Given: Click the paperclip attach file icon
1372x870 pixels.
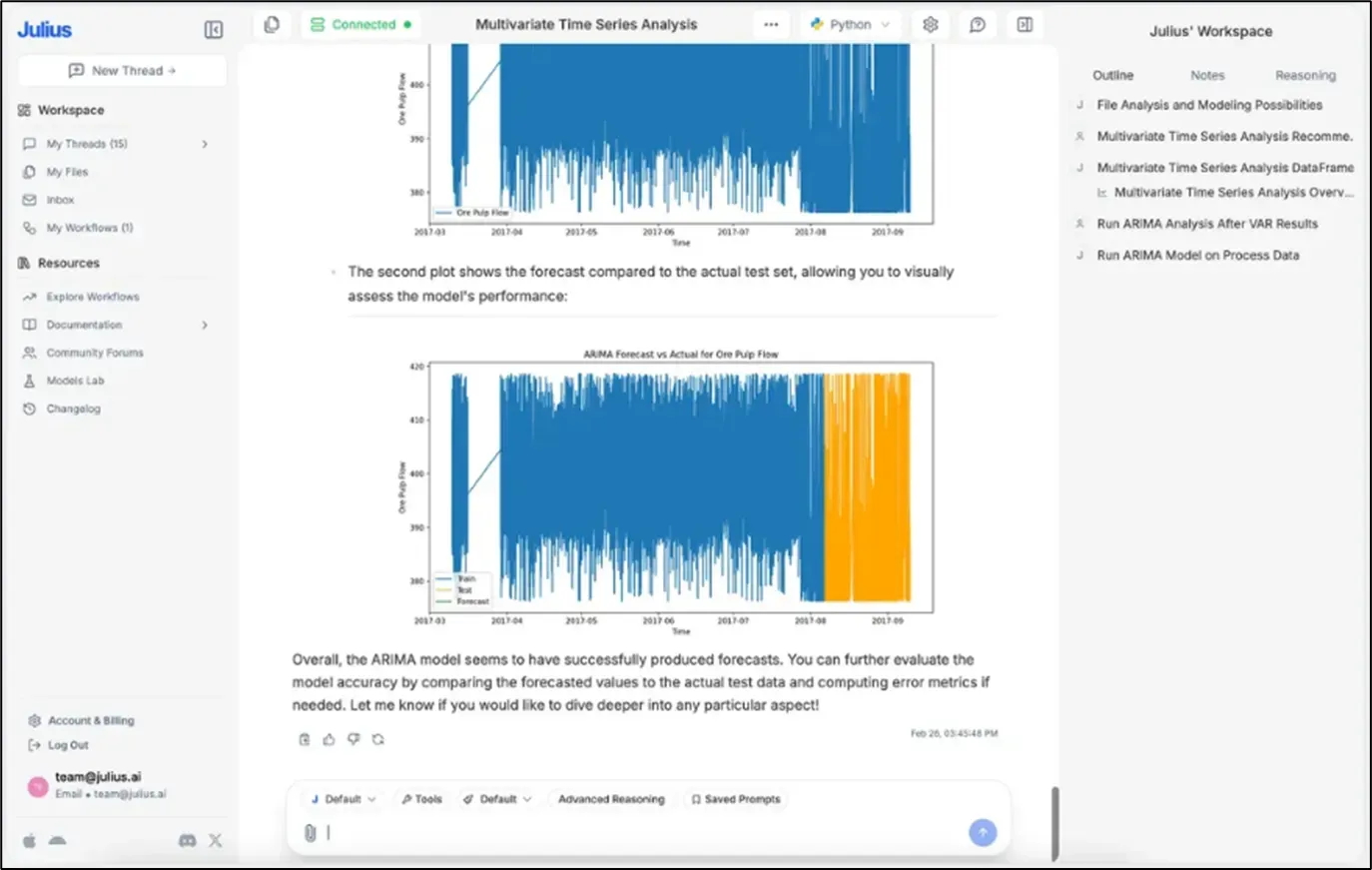Looking at the screenshot, I should tap(310, 832).
